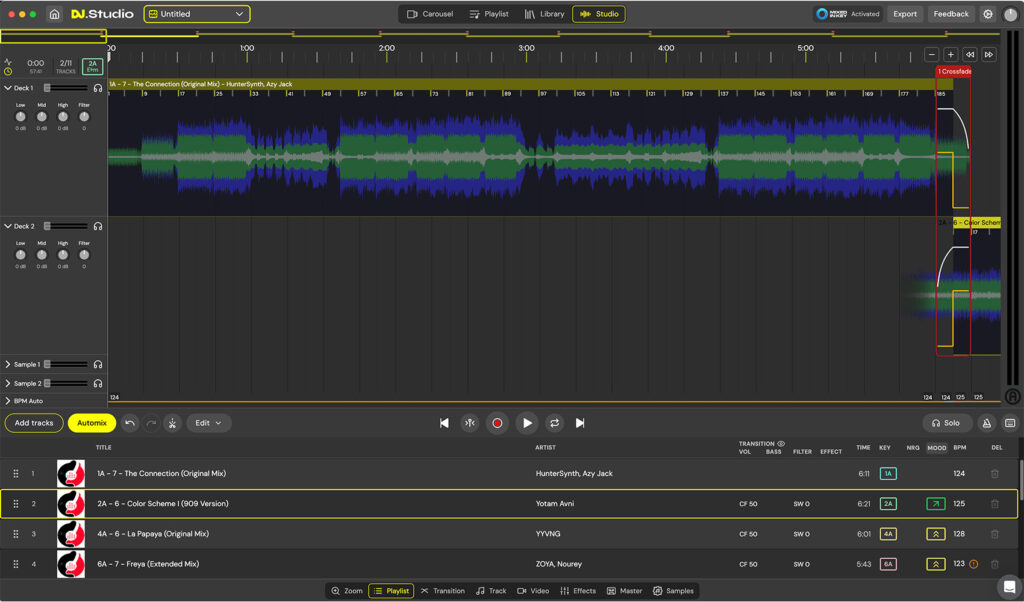
Task: Click the Export button
Action: click(x=904, y=14)
